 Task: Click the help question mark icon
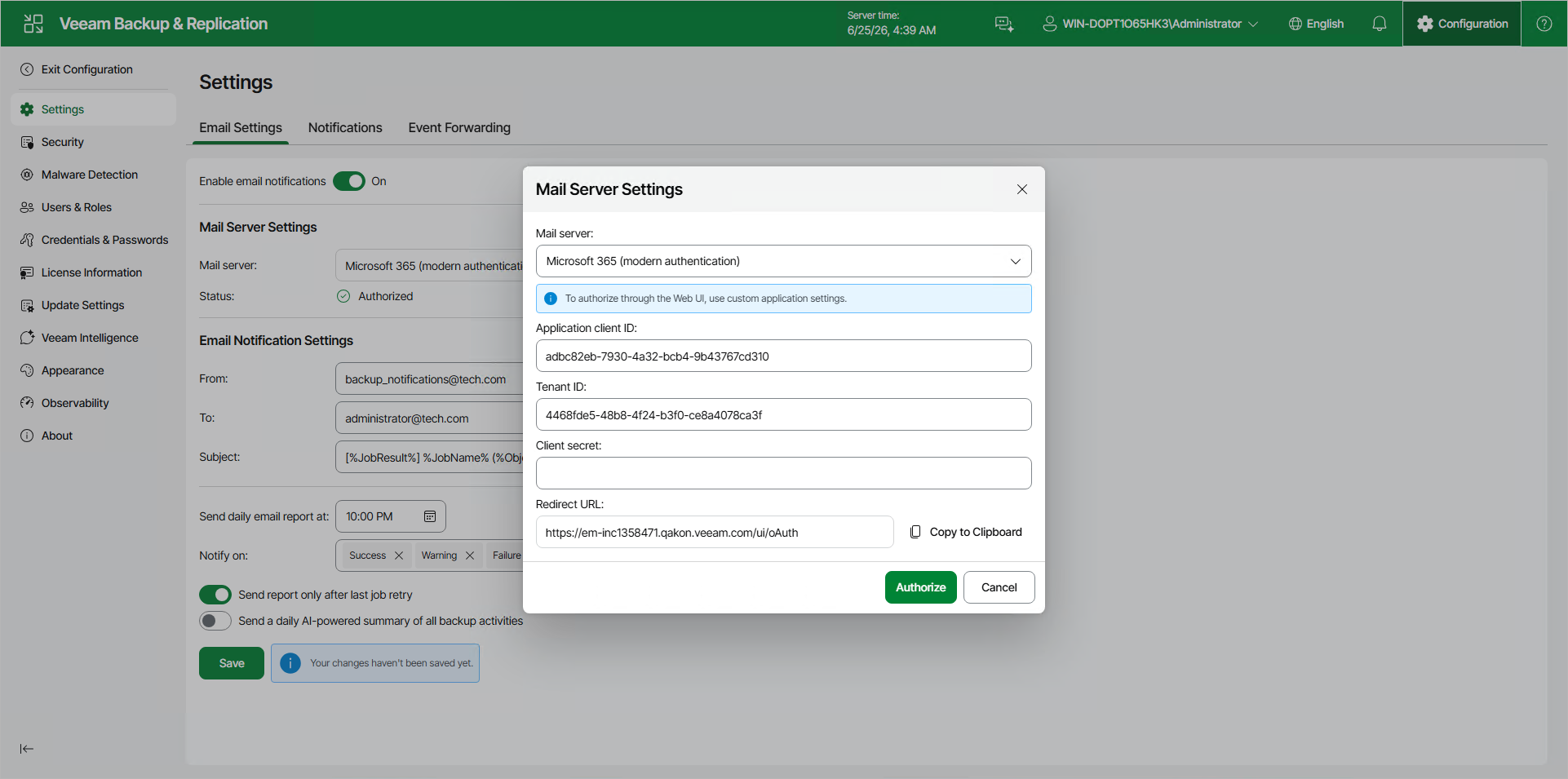(x=1544, y=24)
